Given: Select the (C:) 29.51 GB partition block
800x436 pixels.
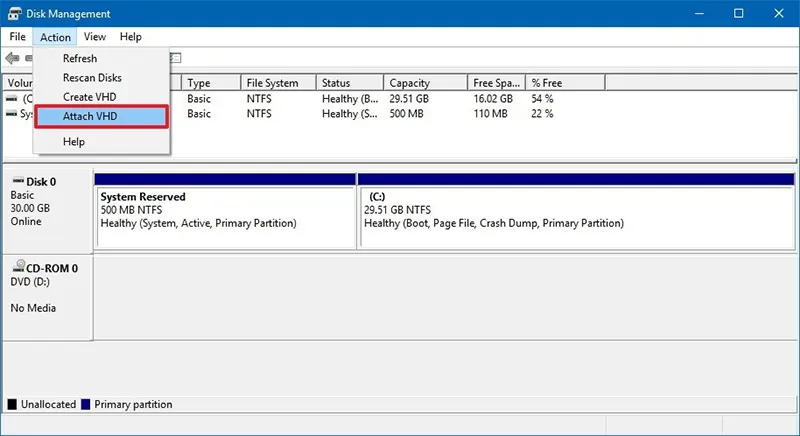Looking at the screenshot, I should tap(576, 211).
